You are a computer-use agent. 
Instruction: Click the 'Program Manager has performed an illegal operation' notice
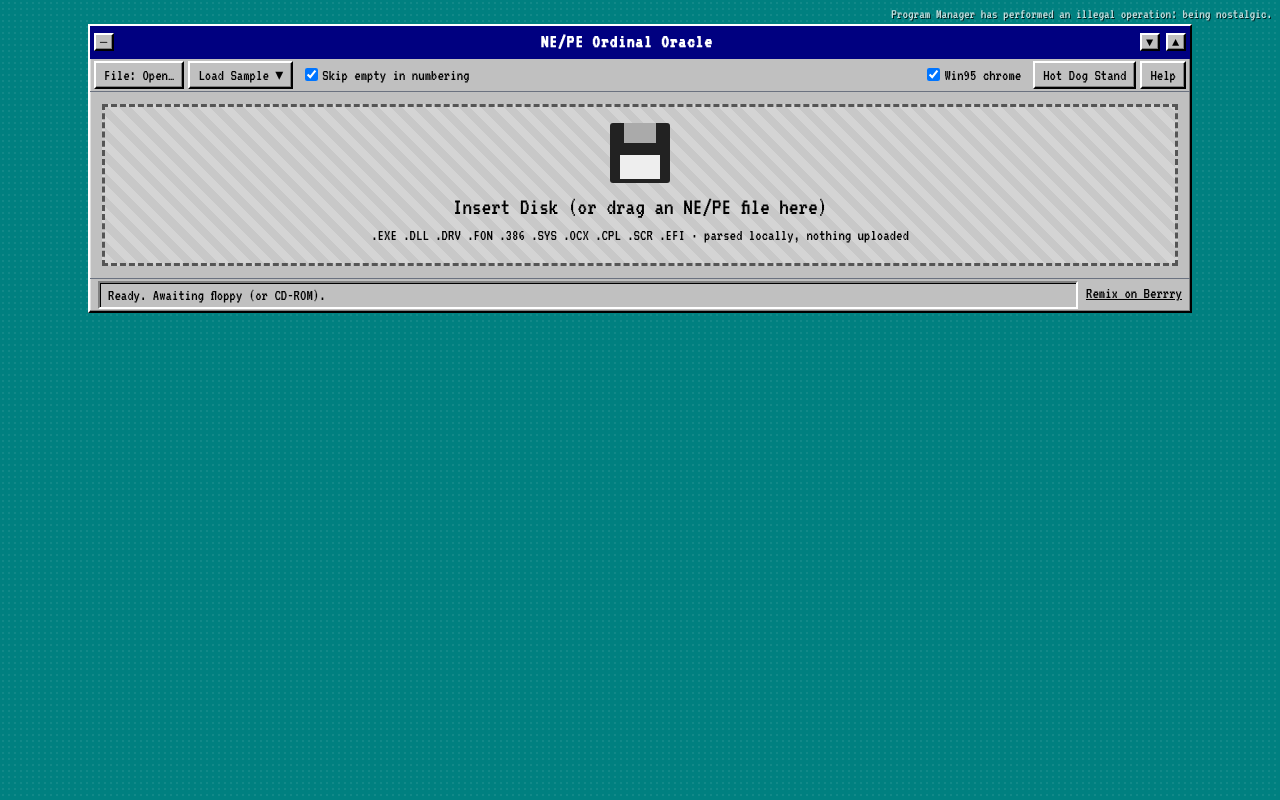[1081, 14]
